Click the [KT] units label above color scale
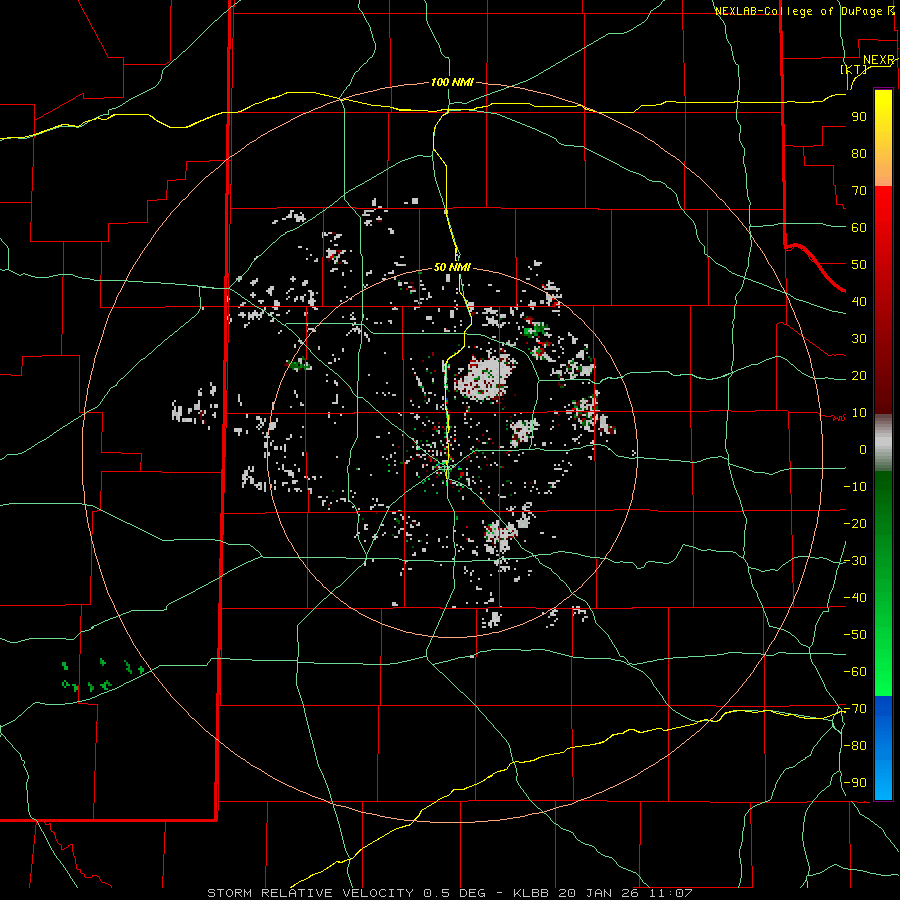 pyautogui.click(x=854, y=69)
